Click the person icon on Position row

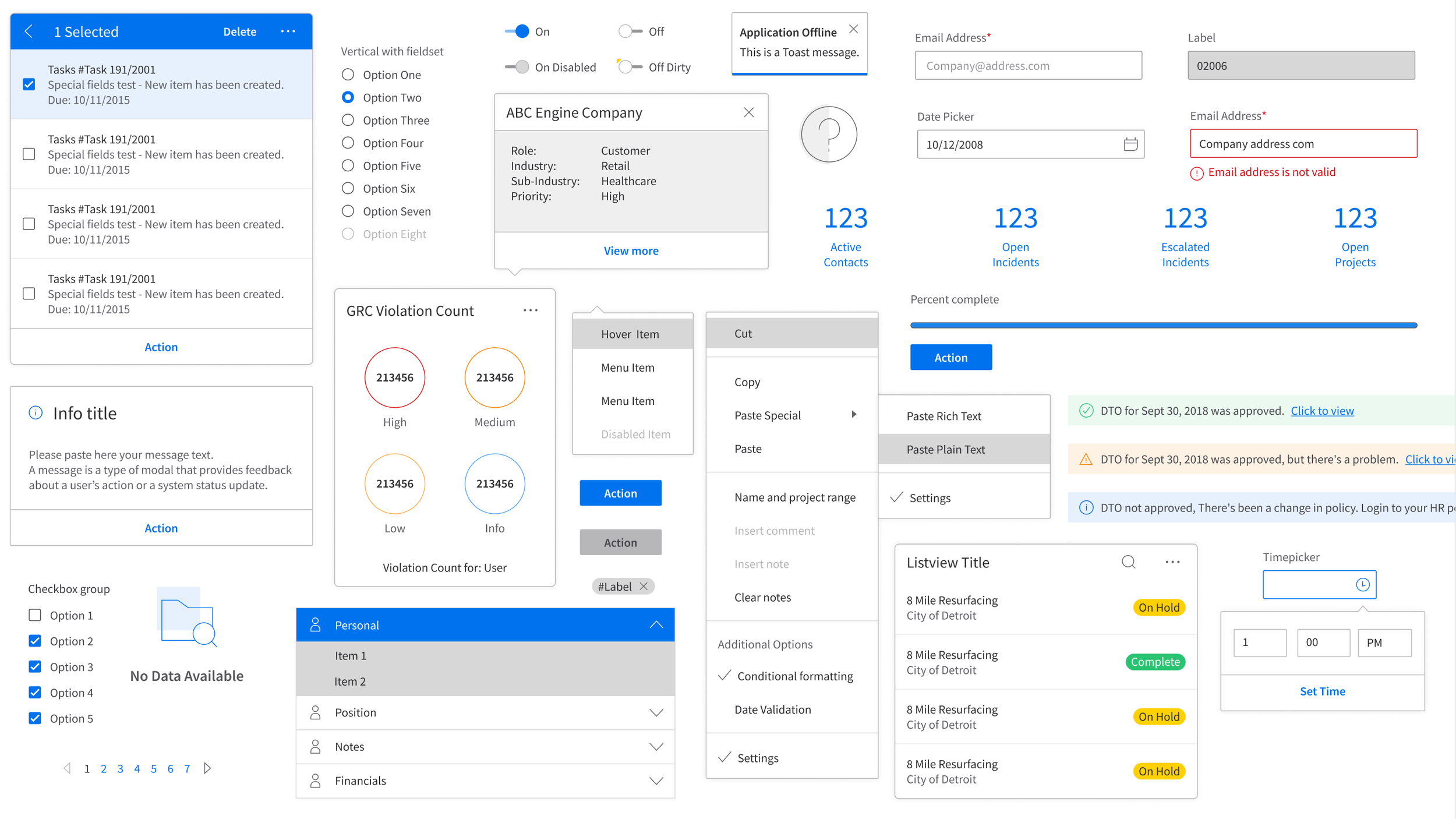315,712
